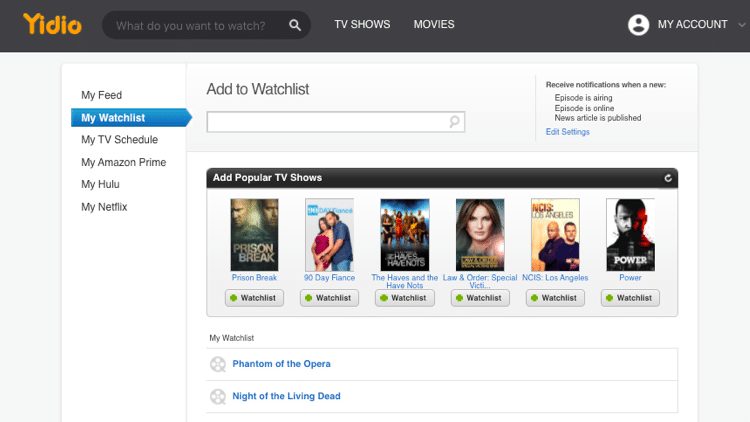The image size is (750, 422).
Task: Open MY ACCOUNT menu label
Action: (x=692, y=24)
